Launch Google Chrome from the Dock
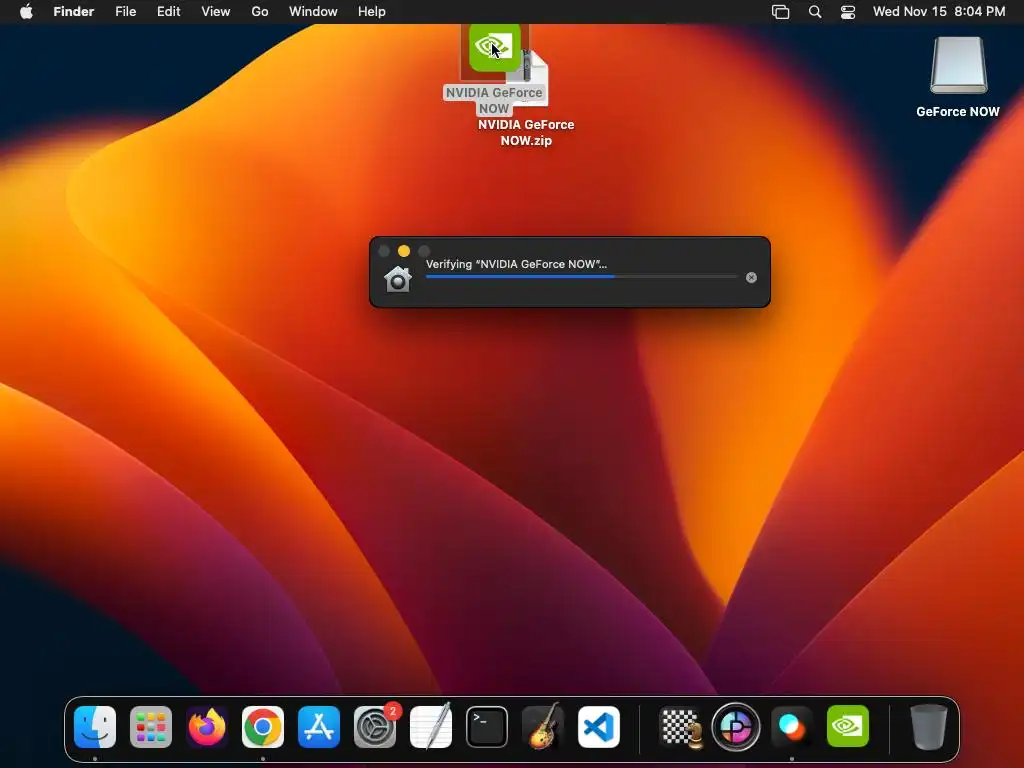This screenshot has height=768, width=1024. [263, 726]
